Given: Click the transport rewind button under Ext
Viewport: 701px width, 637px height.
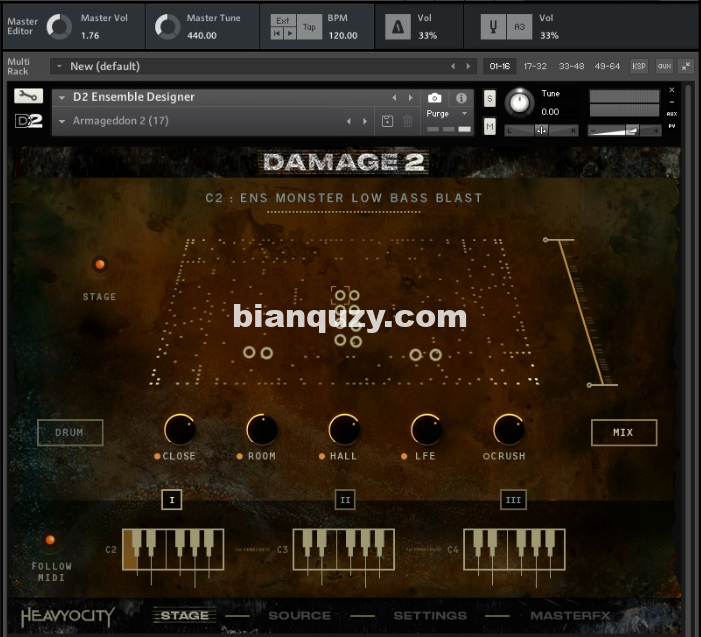Looking at the screenshot, I should pos(277,33).
